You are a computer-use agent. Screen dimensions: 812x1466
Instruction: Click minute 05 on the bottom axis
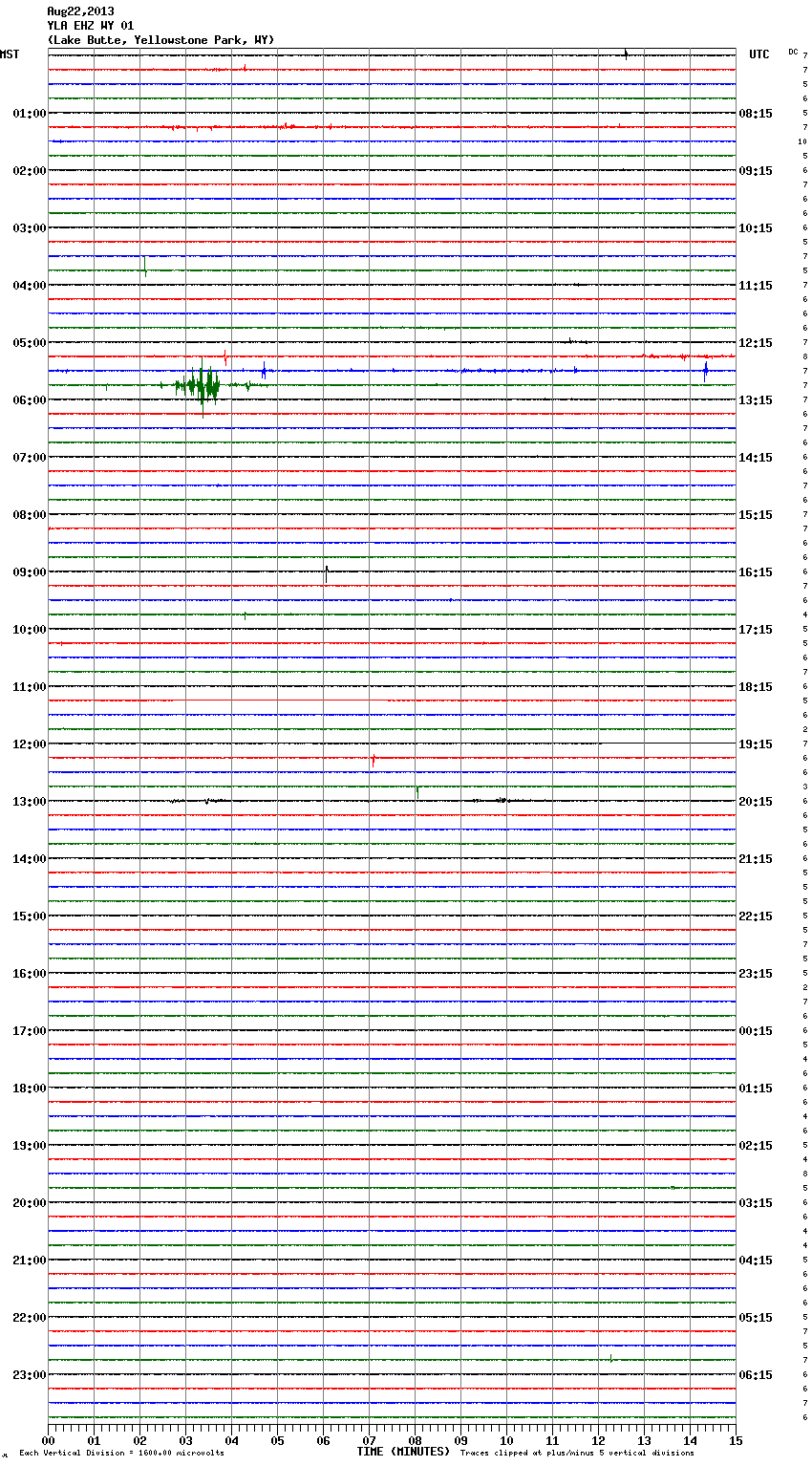click(277, 1440)
